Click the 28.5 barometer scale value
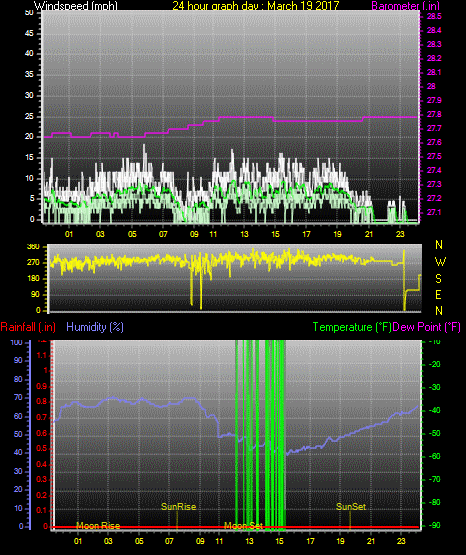The width and height of the screenshot is (466, 555). pyautogui.click(x=434, y=16)
